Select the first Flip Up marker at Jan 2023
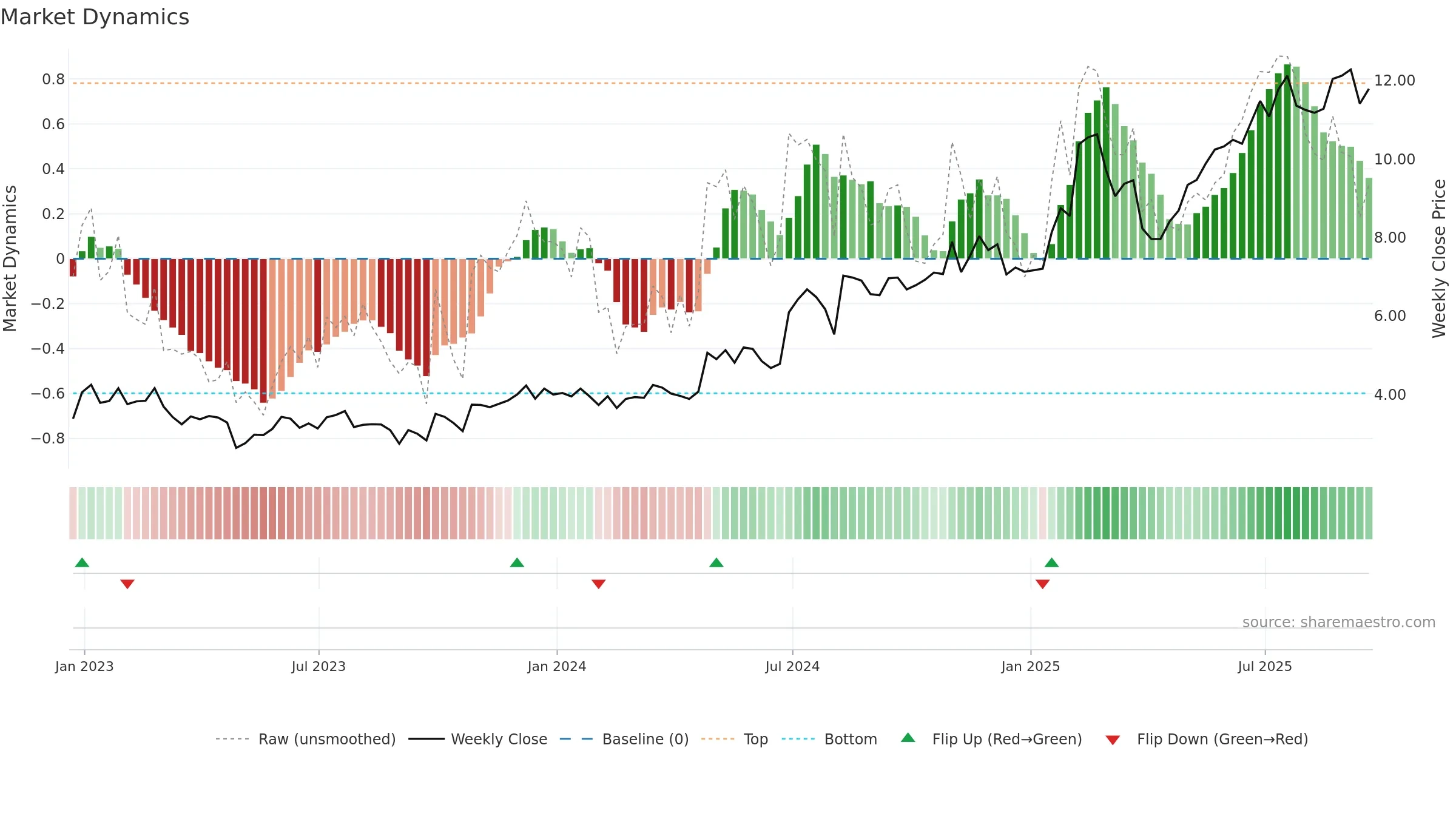The height and width of the screenshot is (819, 1456). [82, 562]
